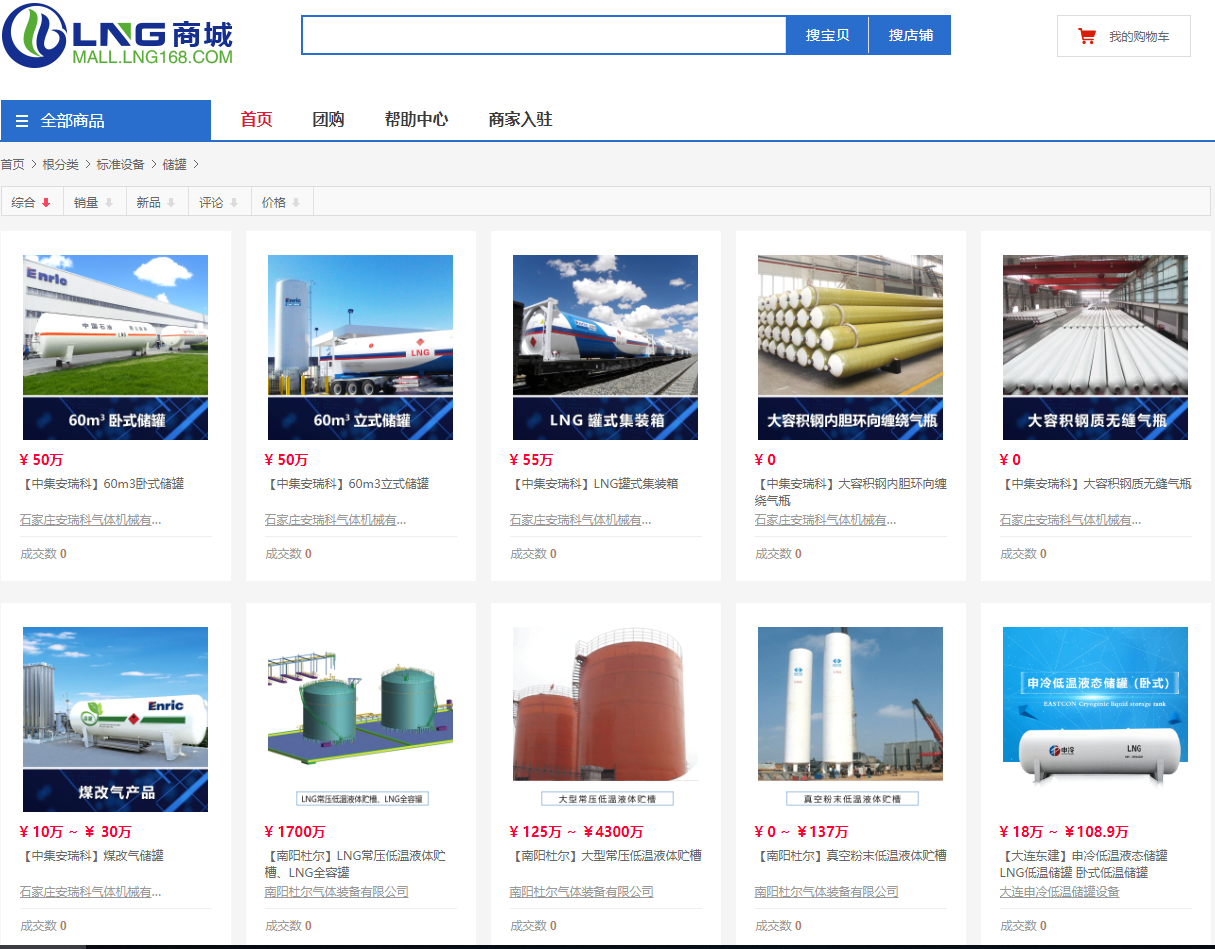
Task: Open the 全部商品 hamburger menu icon
Action: click(22, 121)
